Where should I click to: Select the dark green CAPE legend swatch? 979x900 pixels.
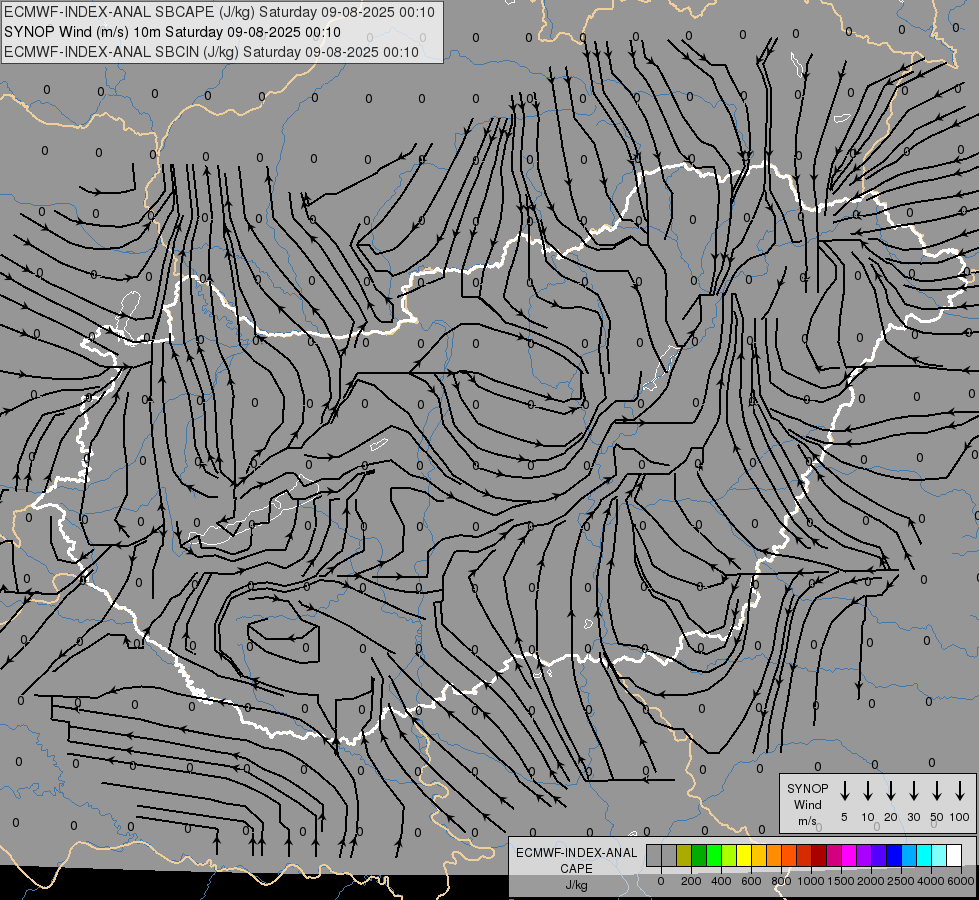coord(699,856)
